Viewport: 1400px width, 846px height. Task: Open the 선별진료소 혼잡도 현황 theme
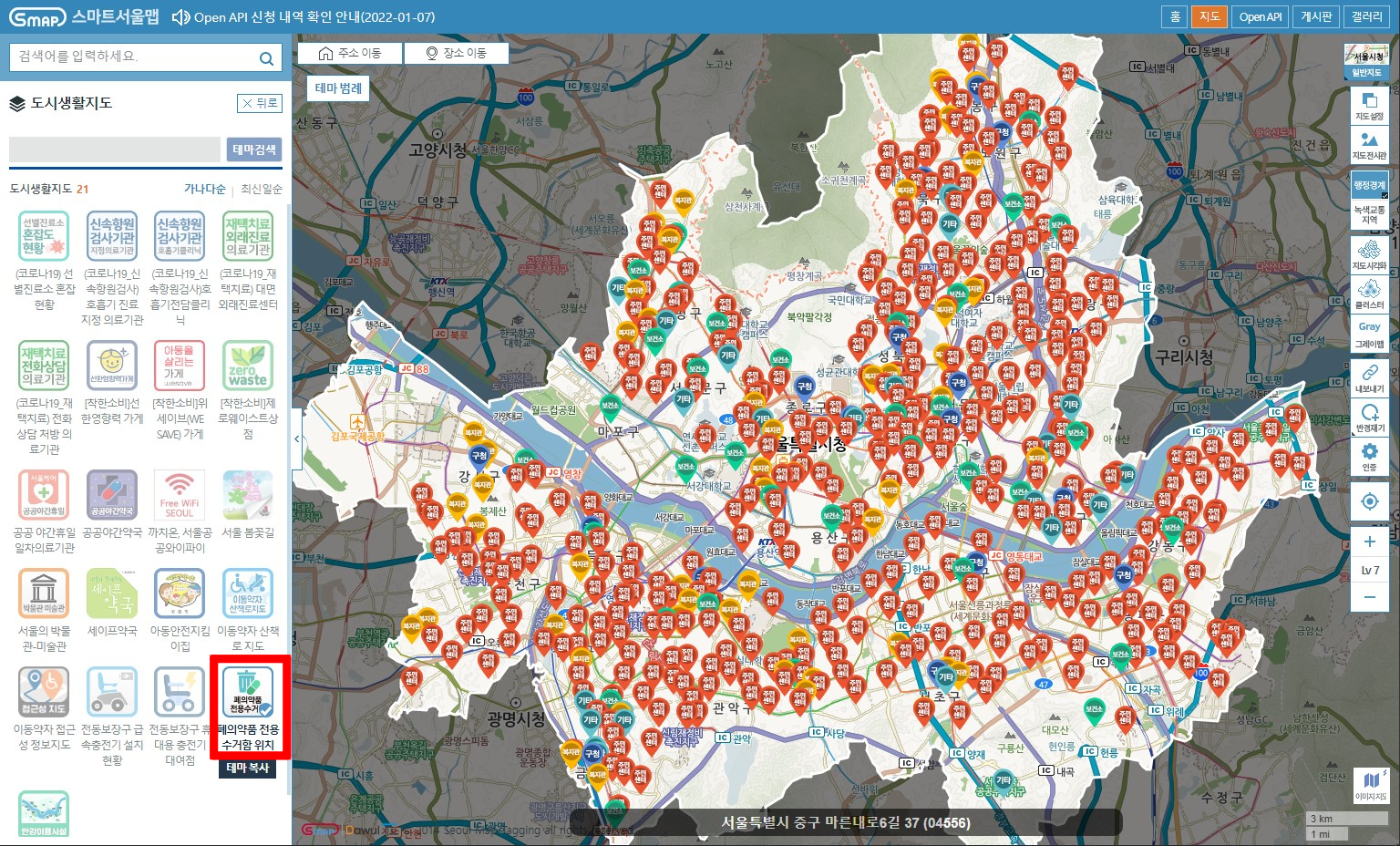click(x=44, y=236)
